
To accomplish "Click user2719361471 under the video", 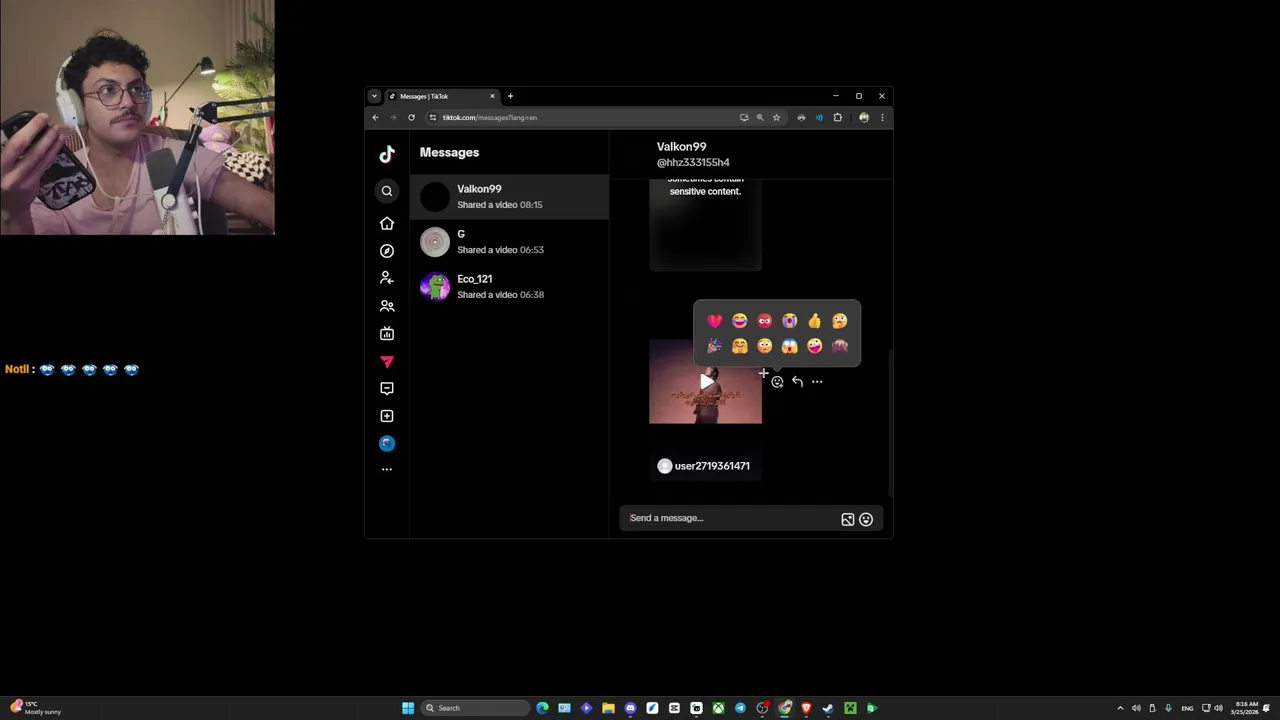I will tap(712, 466).
